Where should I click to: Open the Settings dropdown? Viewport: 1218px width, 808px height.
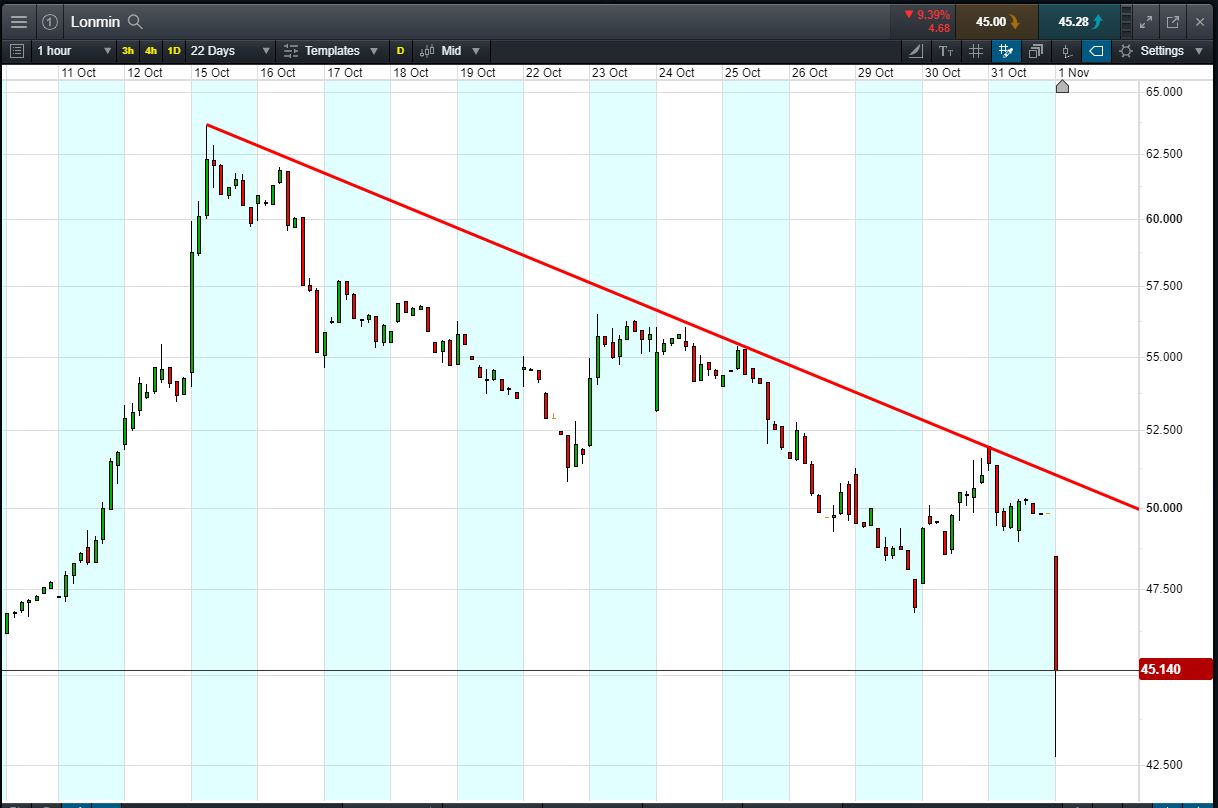pos(1161,51)
